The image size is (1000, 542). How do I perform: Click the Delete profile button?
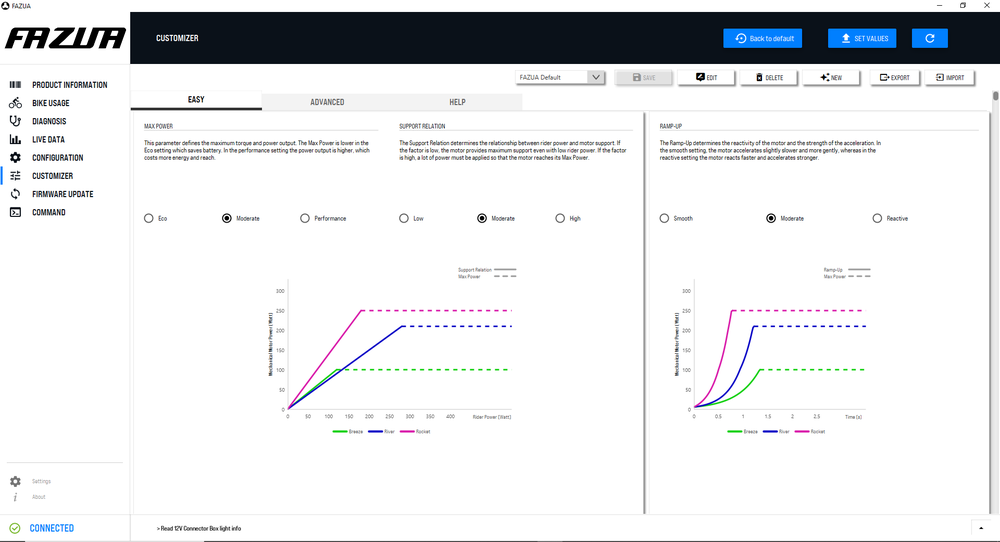[768, 77]
